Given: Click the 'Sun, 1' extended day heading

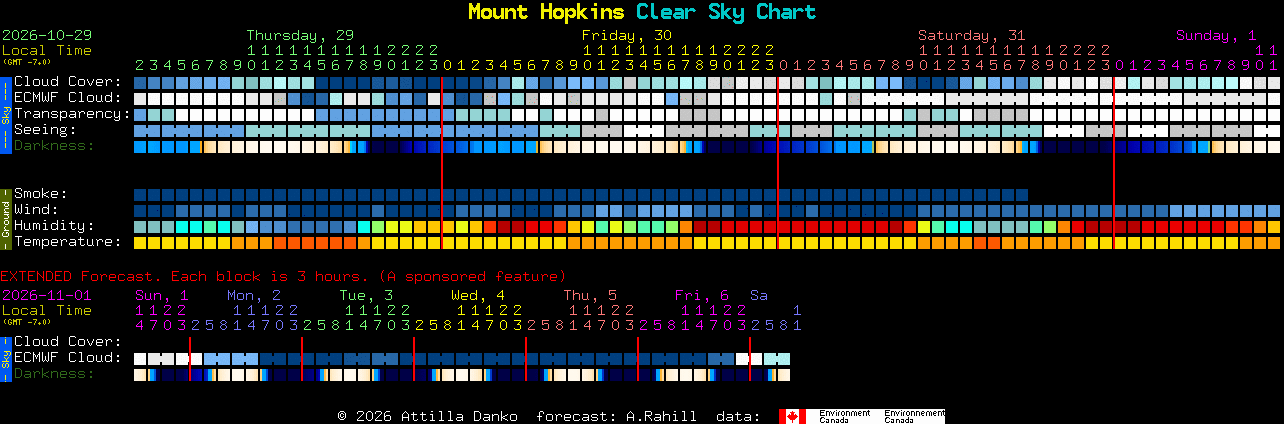Looking at the screenshot, I should pyautogui.click(x=162, y=295).
